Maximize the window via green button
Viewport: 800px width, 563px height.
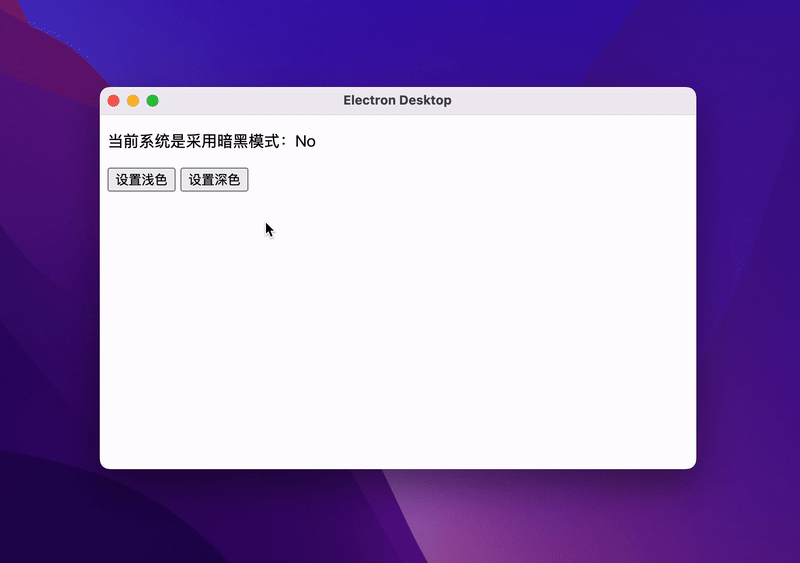pyautogui.click(x=153, y=101)
